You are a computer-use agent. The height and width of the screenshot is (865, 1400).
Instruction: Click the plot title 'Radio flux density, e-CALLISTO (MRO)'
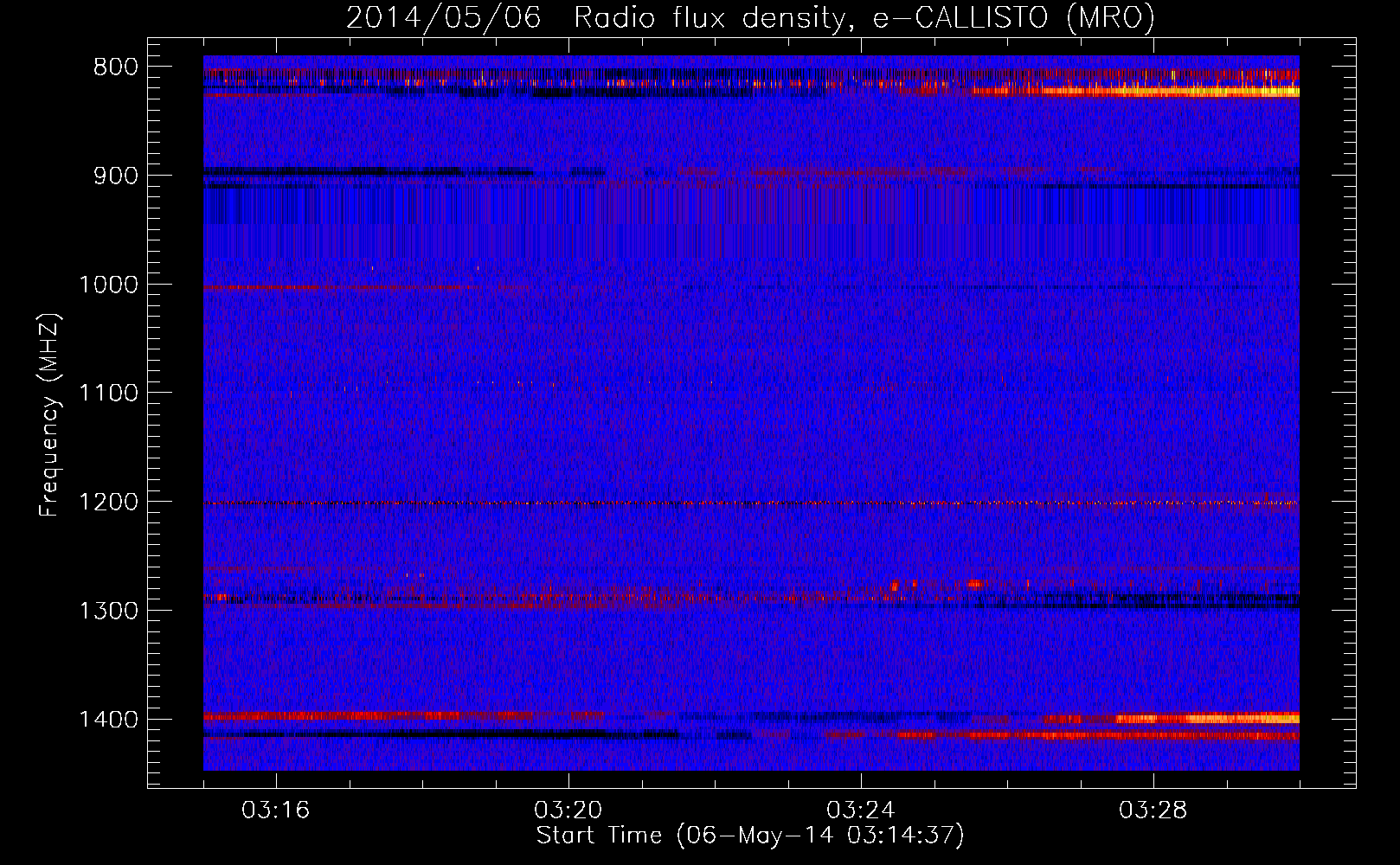864,17
